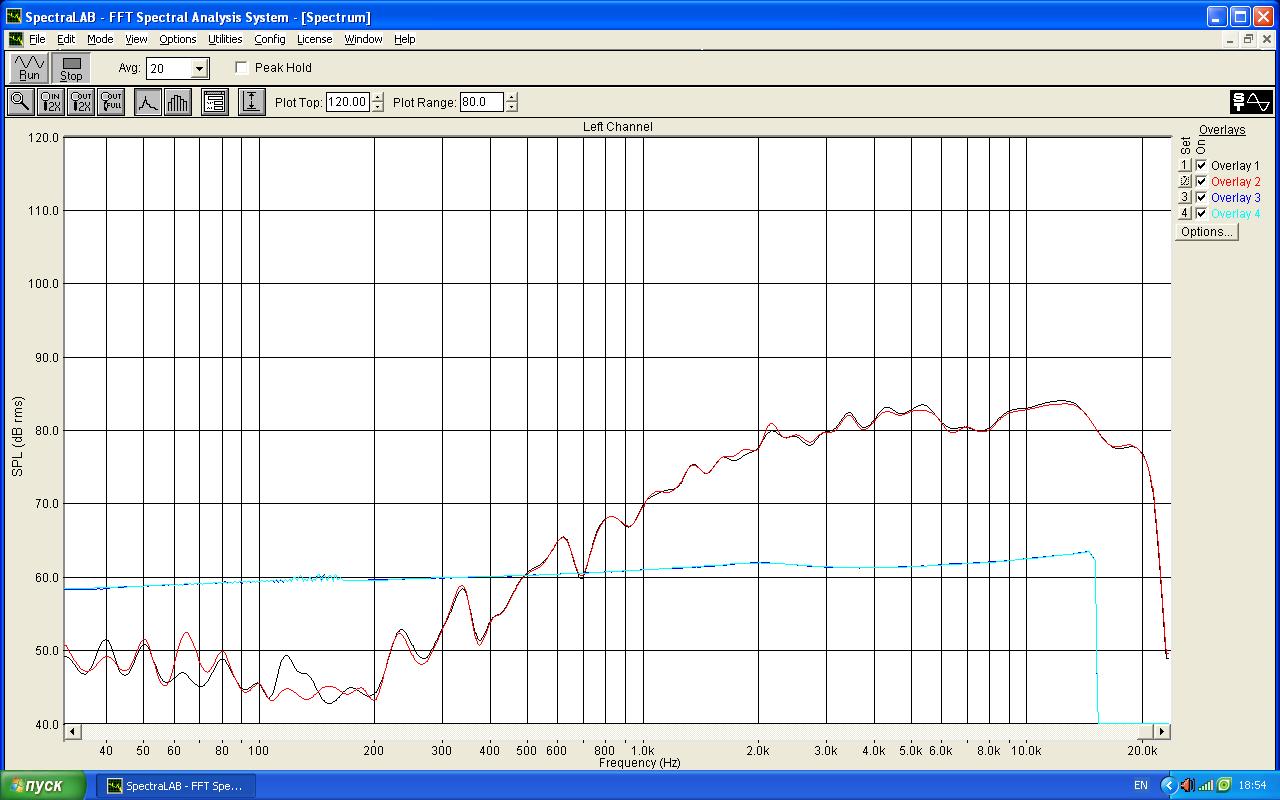The height and width of the screenshot is (800, 1280).
Task: Open the Utilities menu
Action: pyautogui.click(x=225, y=39)
